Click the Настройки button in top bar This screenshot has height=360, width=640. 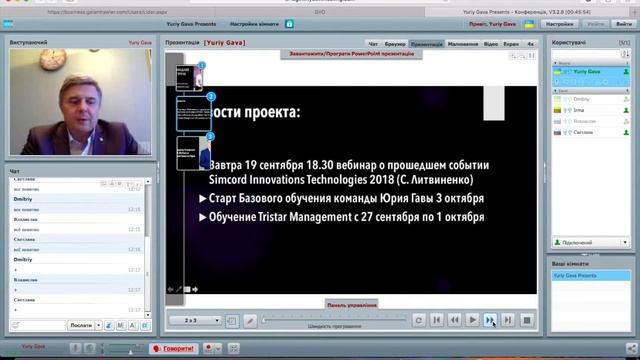pos(559,24)
